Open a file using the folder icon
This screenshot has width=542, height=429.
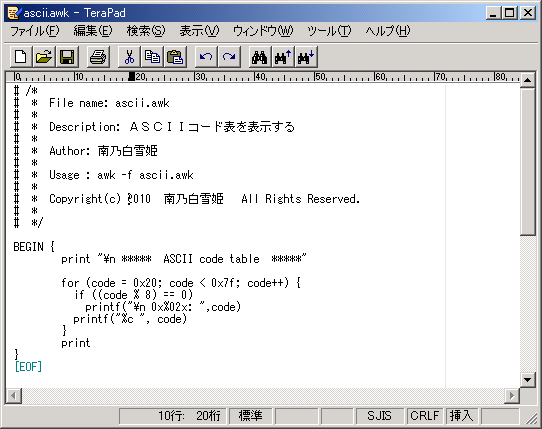click(x=44, y=57)
